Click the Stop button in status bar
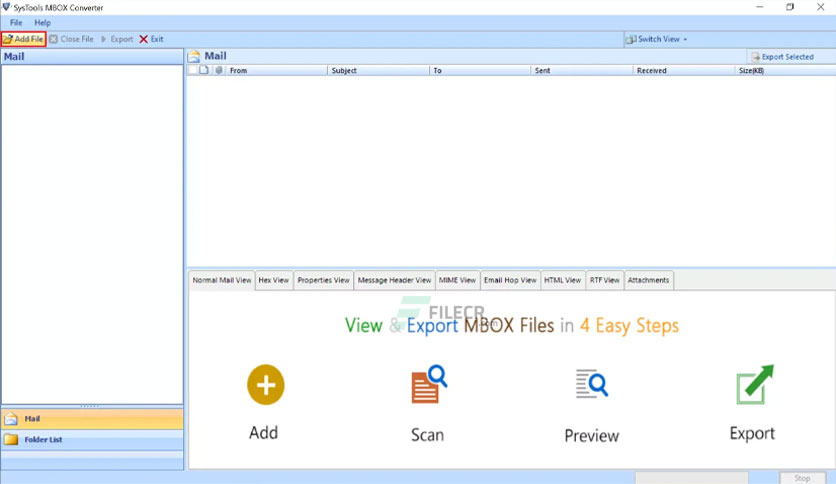 click(x=802, y=478)
